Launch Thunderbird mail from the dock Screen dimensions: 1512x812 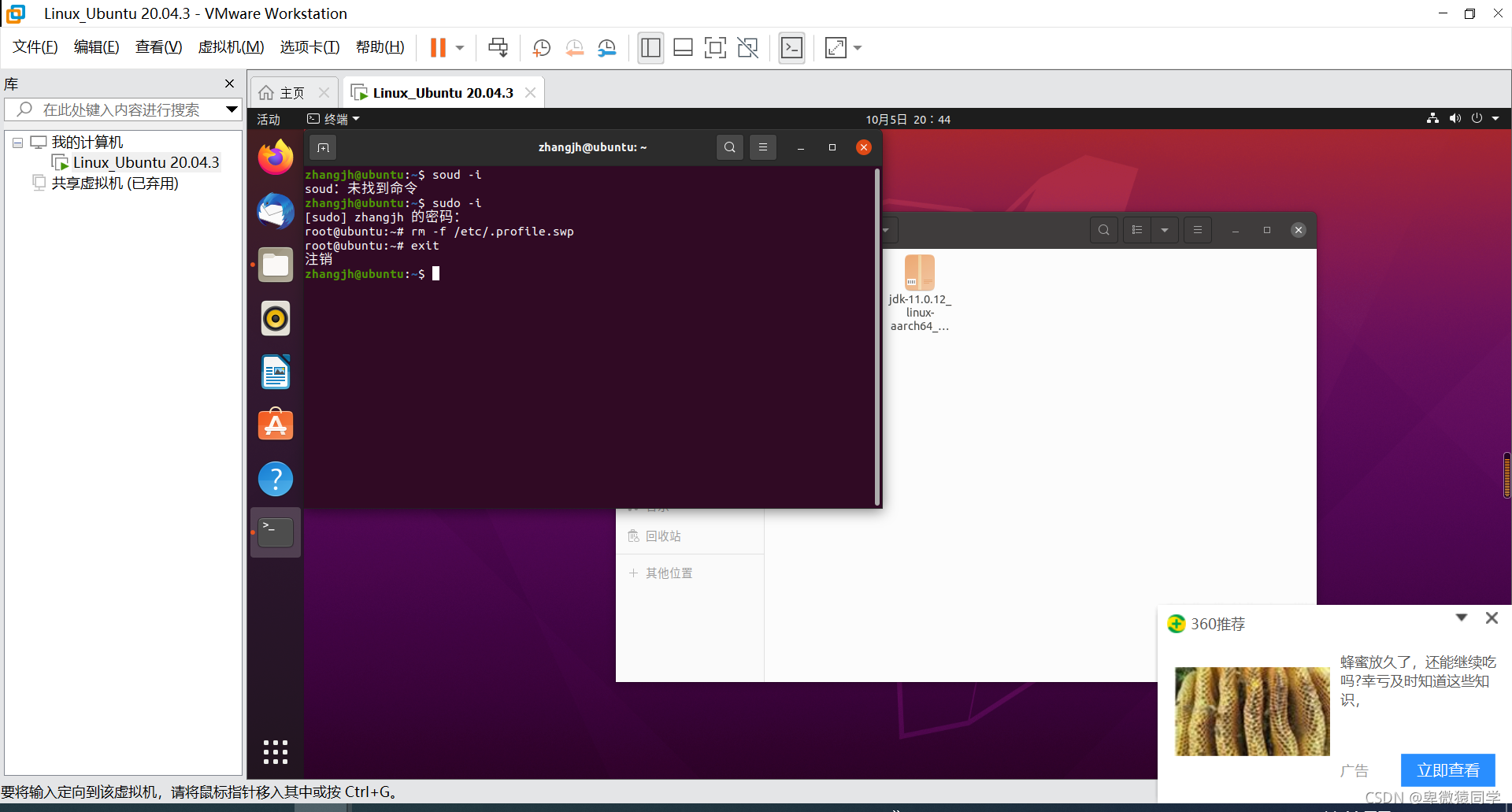[276, 211]
